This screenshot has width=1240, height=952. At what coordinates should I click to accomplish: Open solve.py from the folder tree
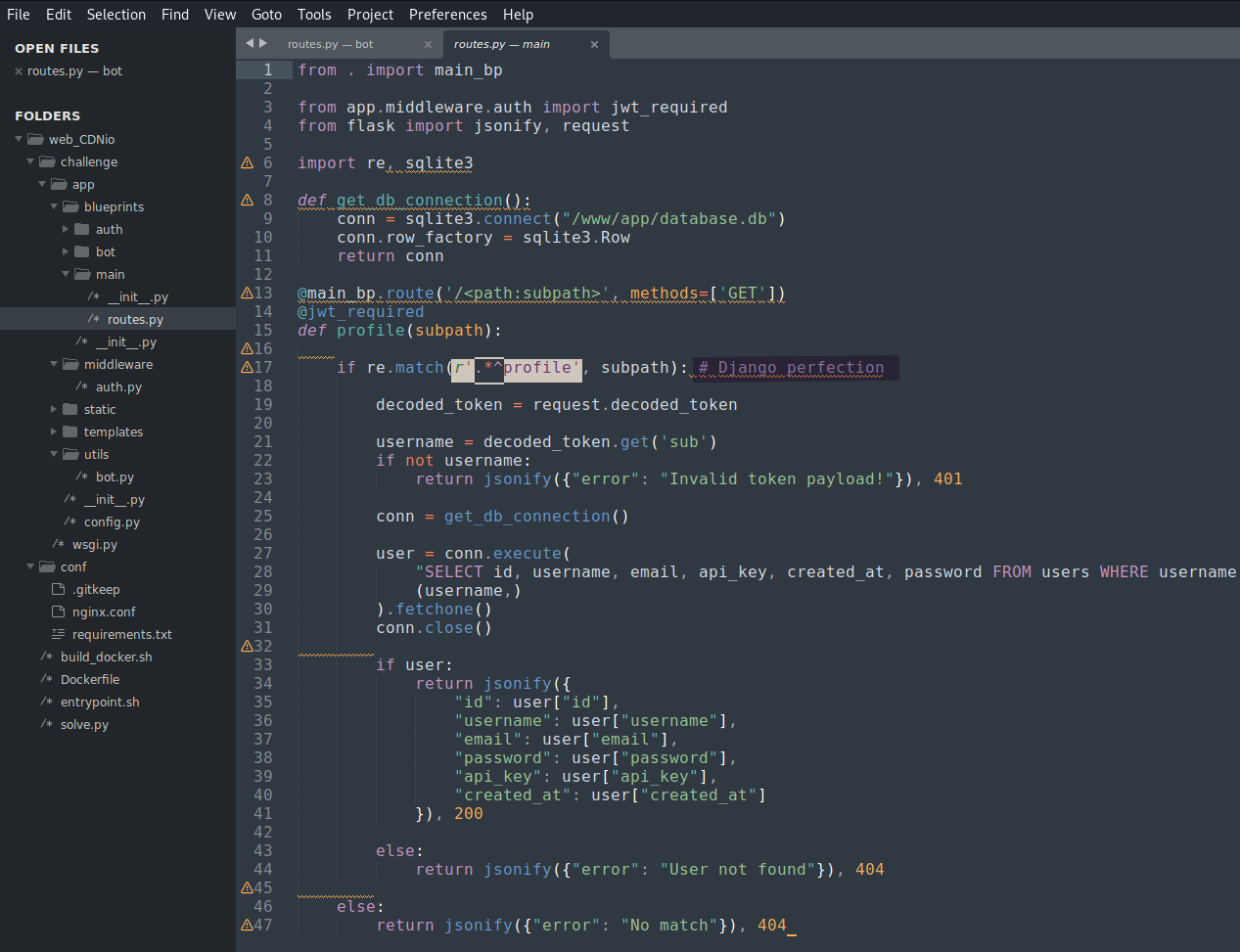(84, 725)
